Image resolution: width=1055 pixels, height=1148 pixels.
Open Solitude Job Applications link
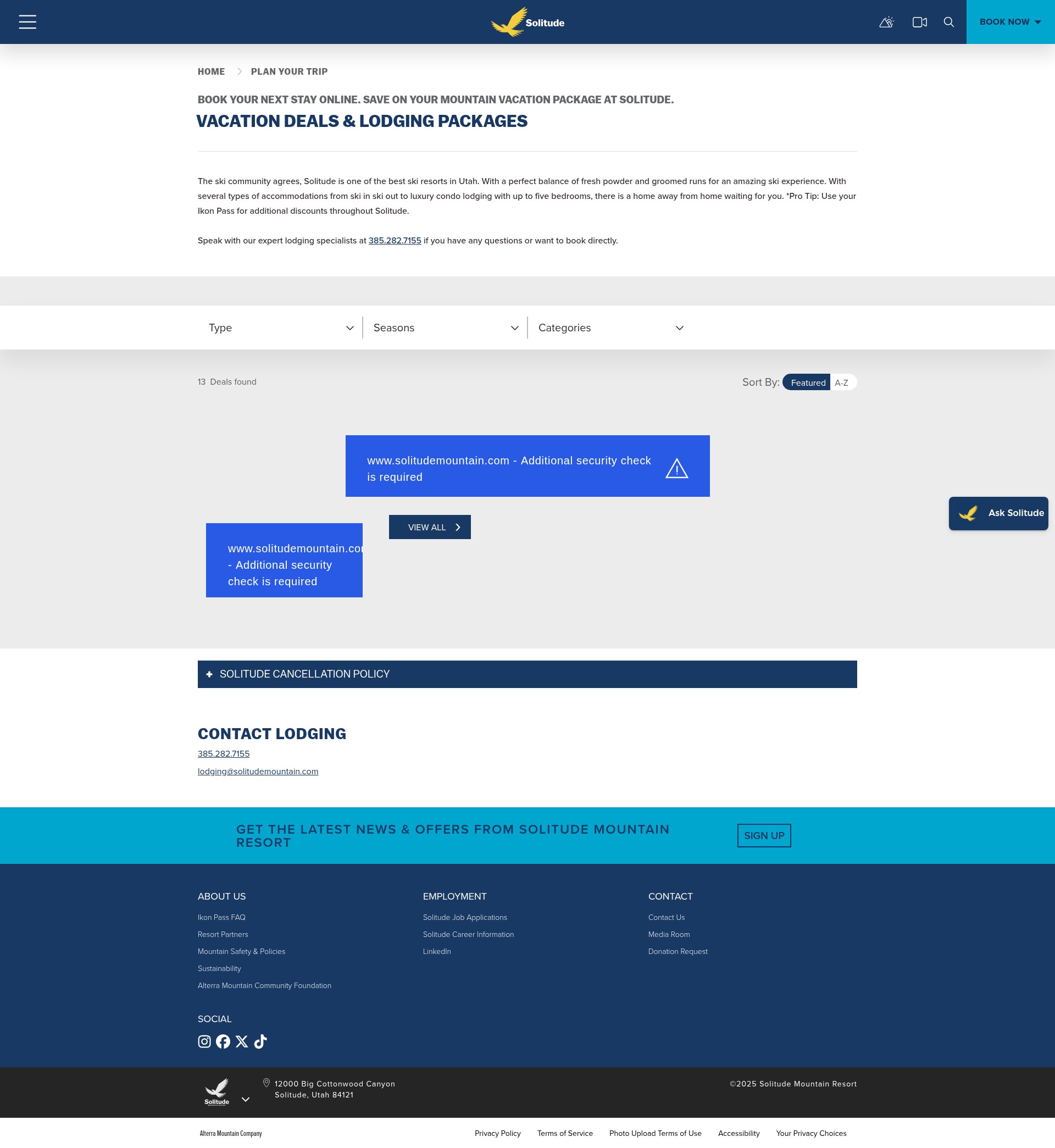(x=465, y=917)
